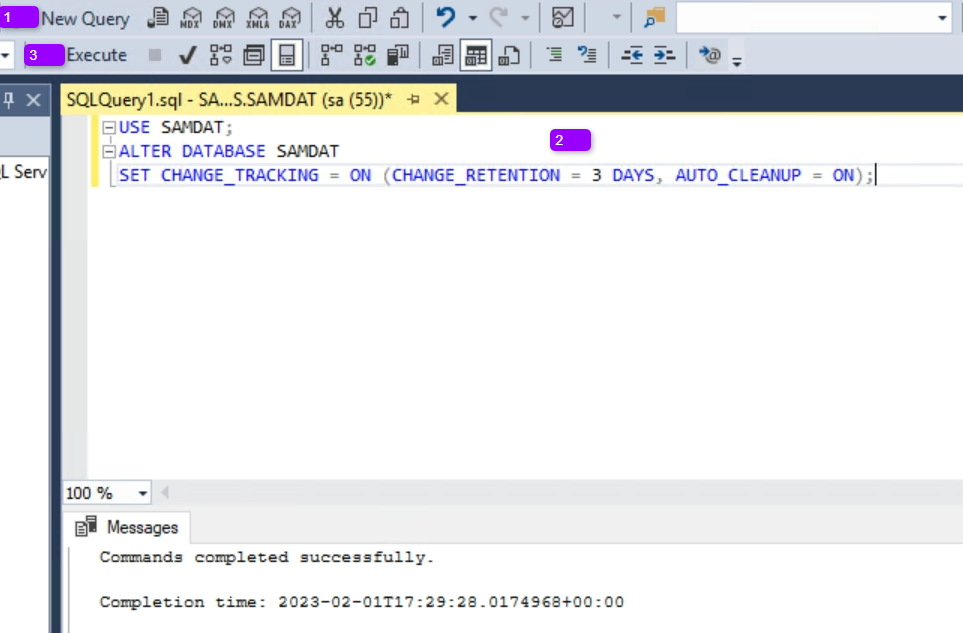The image size is (963, 633).
Task: Toggle Results to Text option
Action: (x=443, y=55)
